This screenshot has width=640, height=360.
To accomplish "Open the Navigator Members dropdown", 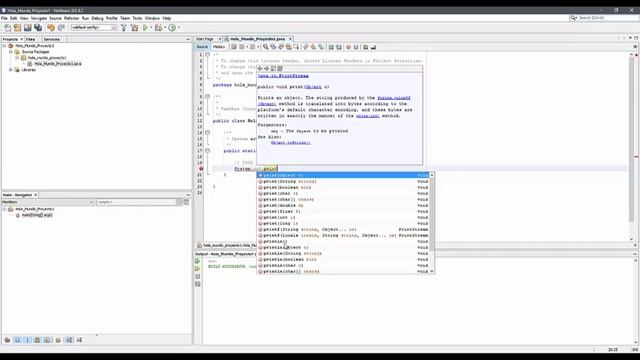I will 48,202.
